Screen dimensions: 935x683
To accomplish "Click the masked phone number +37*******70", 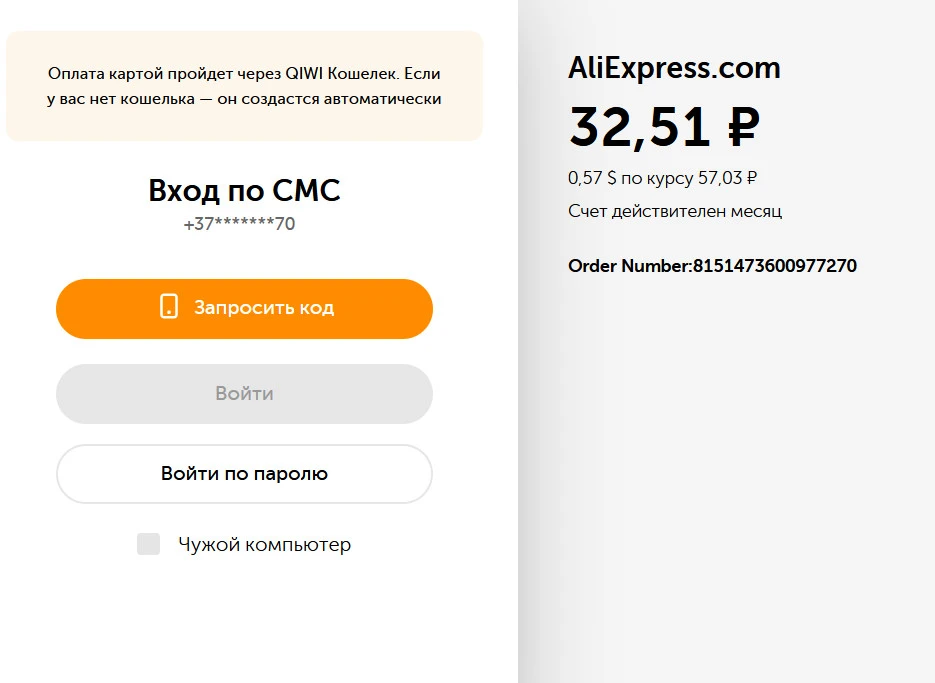I will [239, 224].
